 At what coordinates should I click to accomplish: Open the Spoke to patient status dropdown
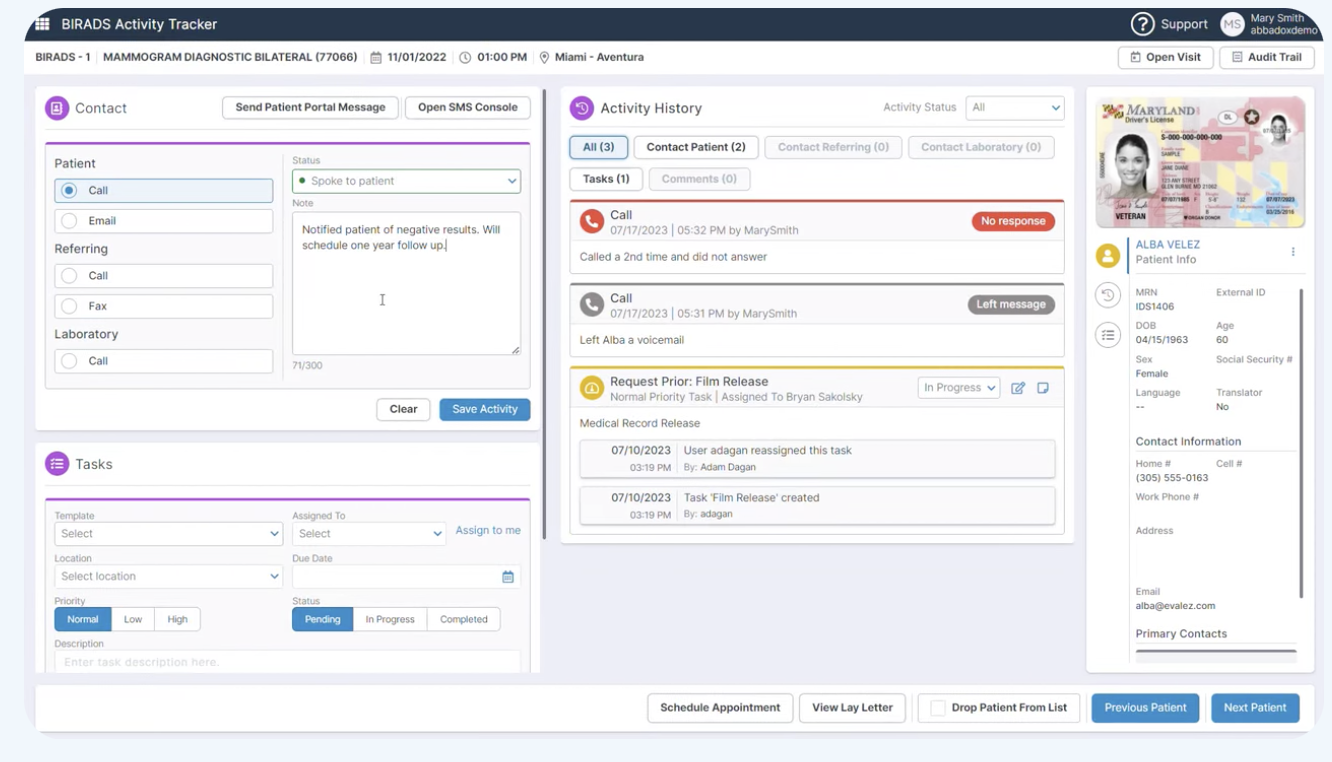pos(406,181)
